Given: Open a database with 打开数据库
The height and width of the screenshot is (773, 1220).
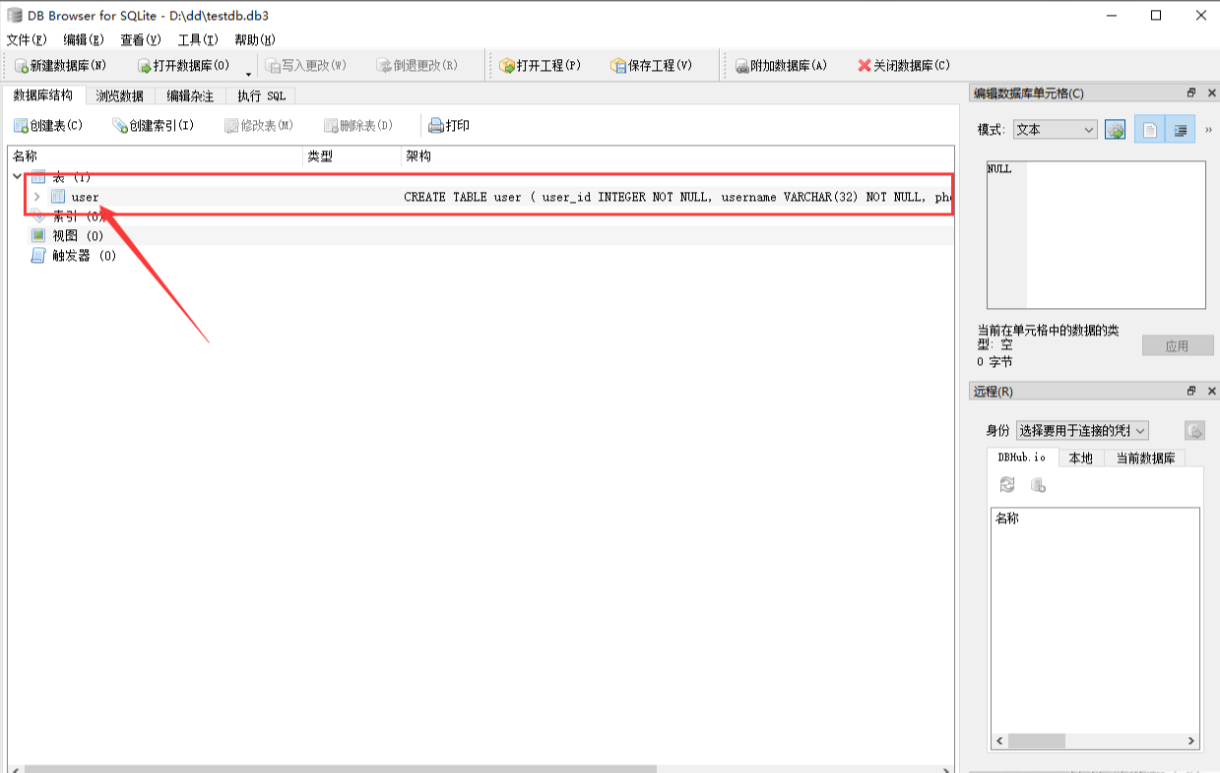Looking at the screenshot, I should tap(184, 66).
